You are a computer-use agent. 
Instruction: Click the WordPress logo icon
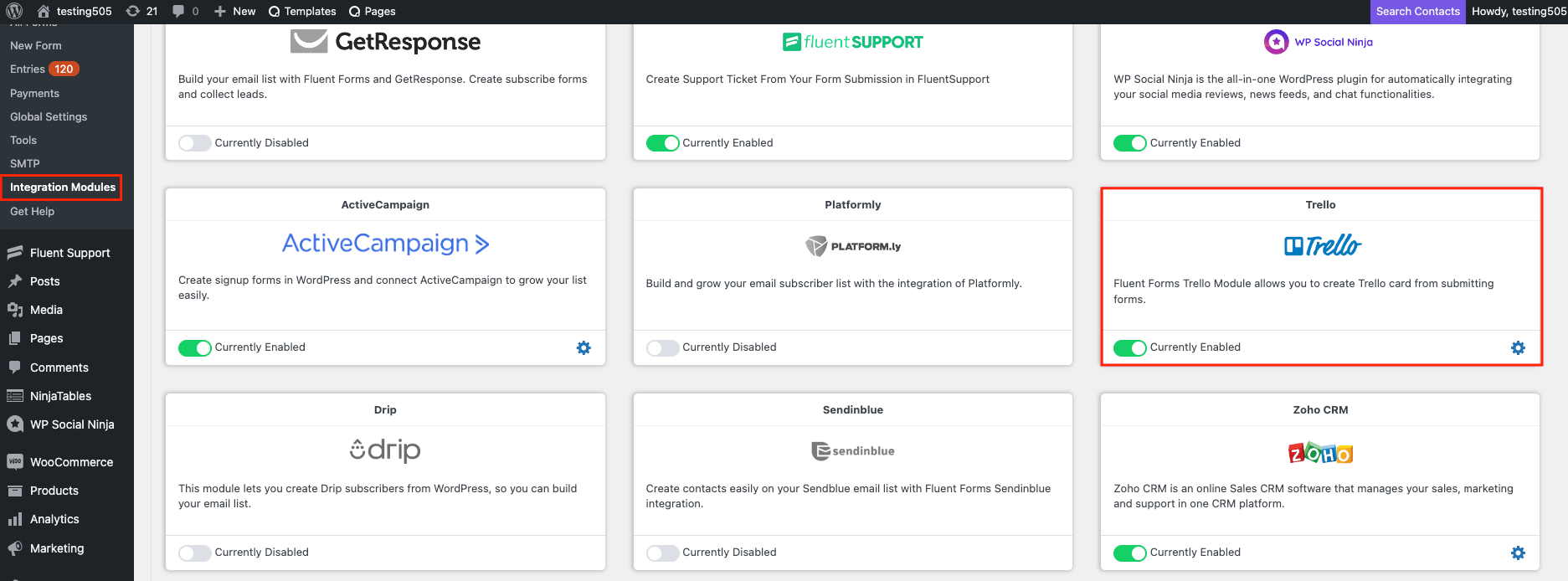click(x=14, y=11)
